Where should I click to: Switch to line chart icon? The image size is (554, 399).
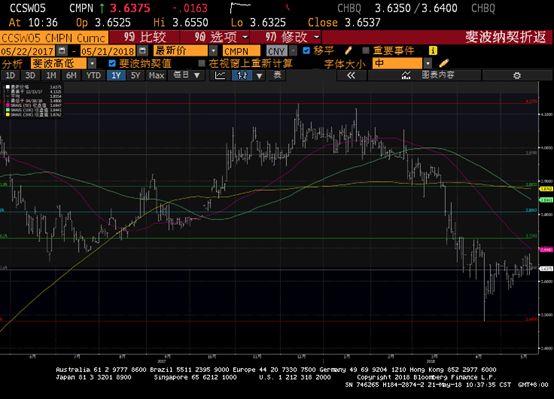220,75
